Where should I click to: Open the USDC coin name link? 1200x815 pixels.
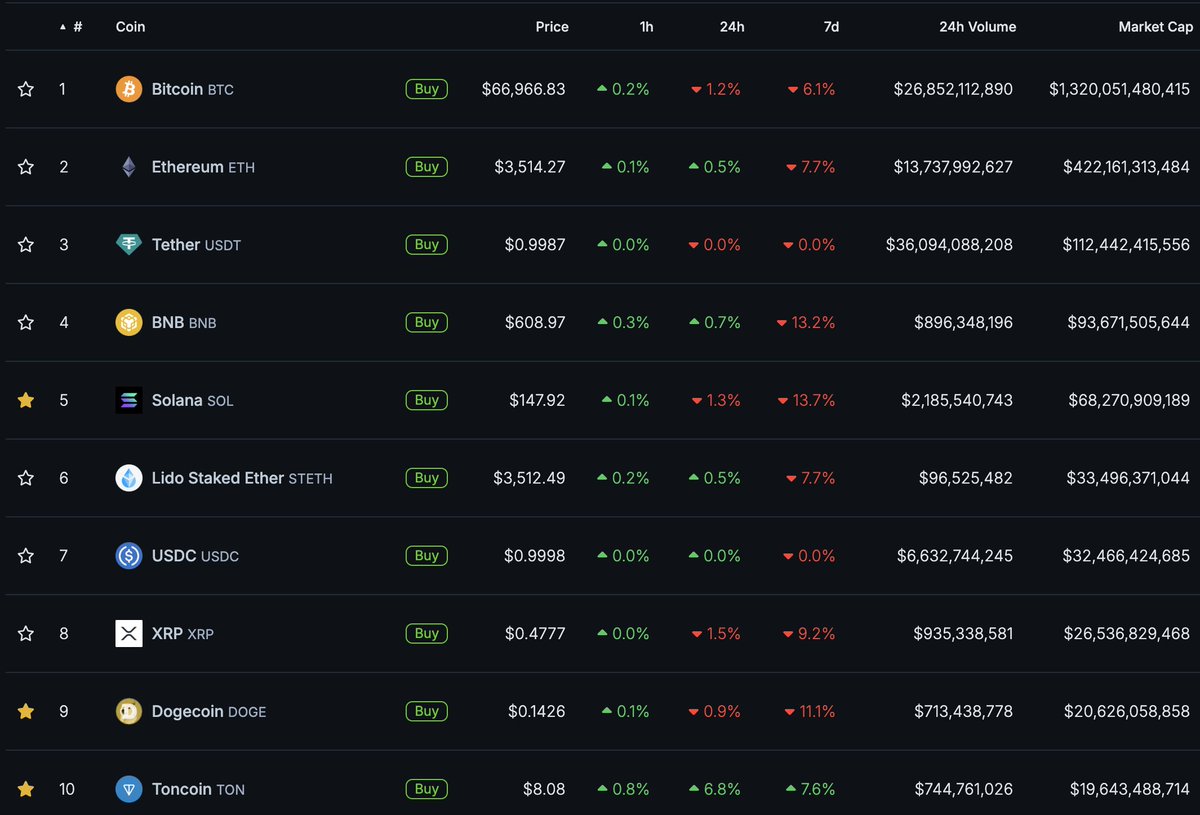pos(195,555)
